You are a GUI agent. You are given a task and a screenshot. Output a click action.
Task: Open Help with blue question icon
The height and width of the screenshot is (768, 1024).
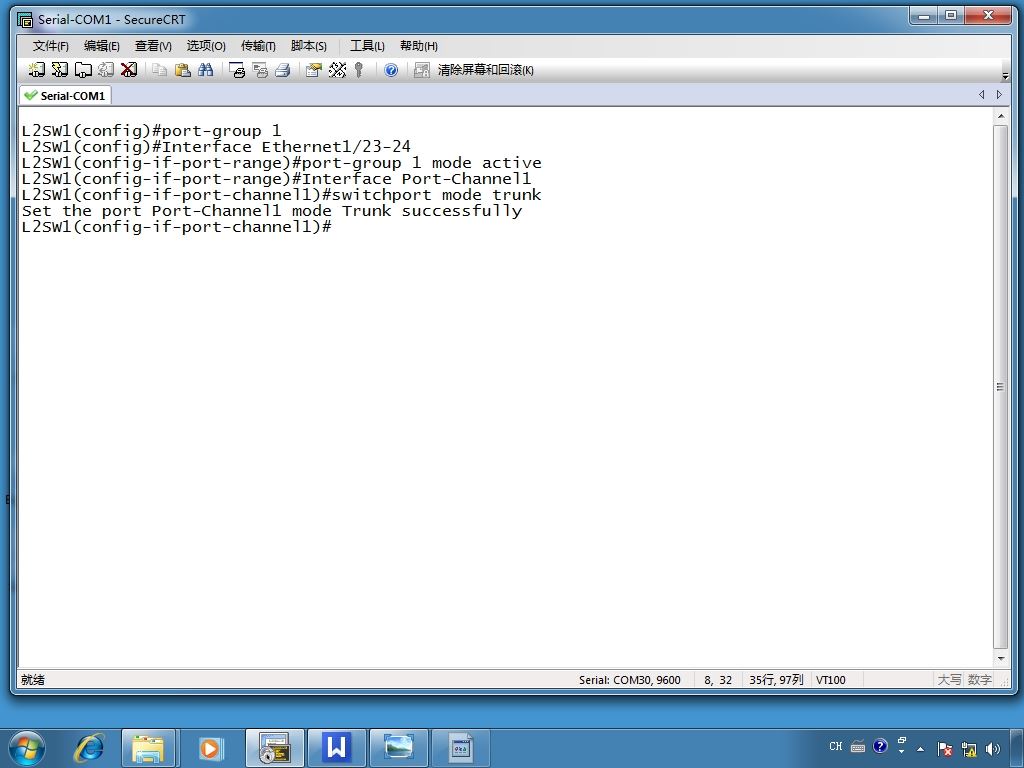coord(391,70)
